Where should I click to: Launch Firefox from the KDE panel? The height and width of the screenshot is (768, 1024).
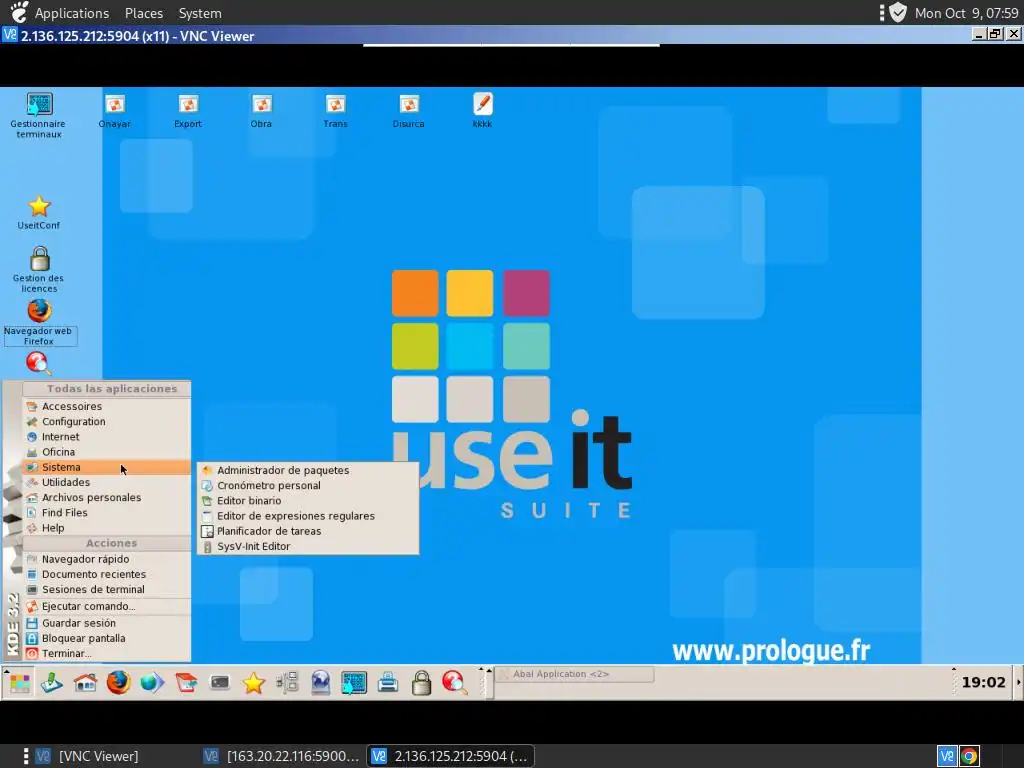coord(119,683)
